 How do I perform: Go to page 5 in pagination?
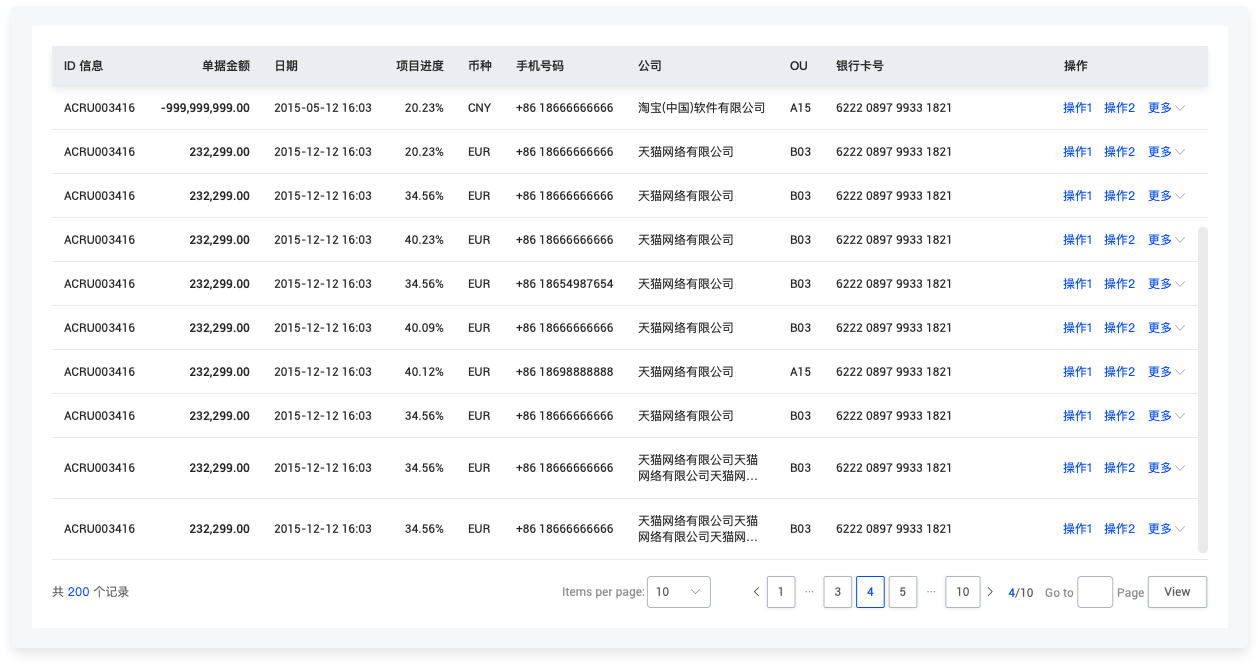click(x=902, y=592)
